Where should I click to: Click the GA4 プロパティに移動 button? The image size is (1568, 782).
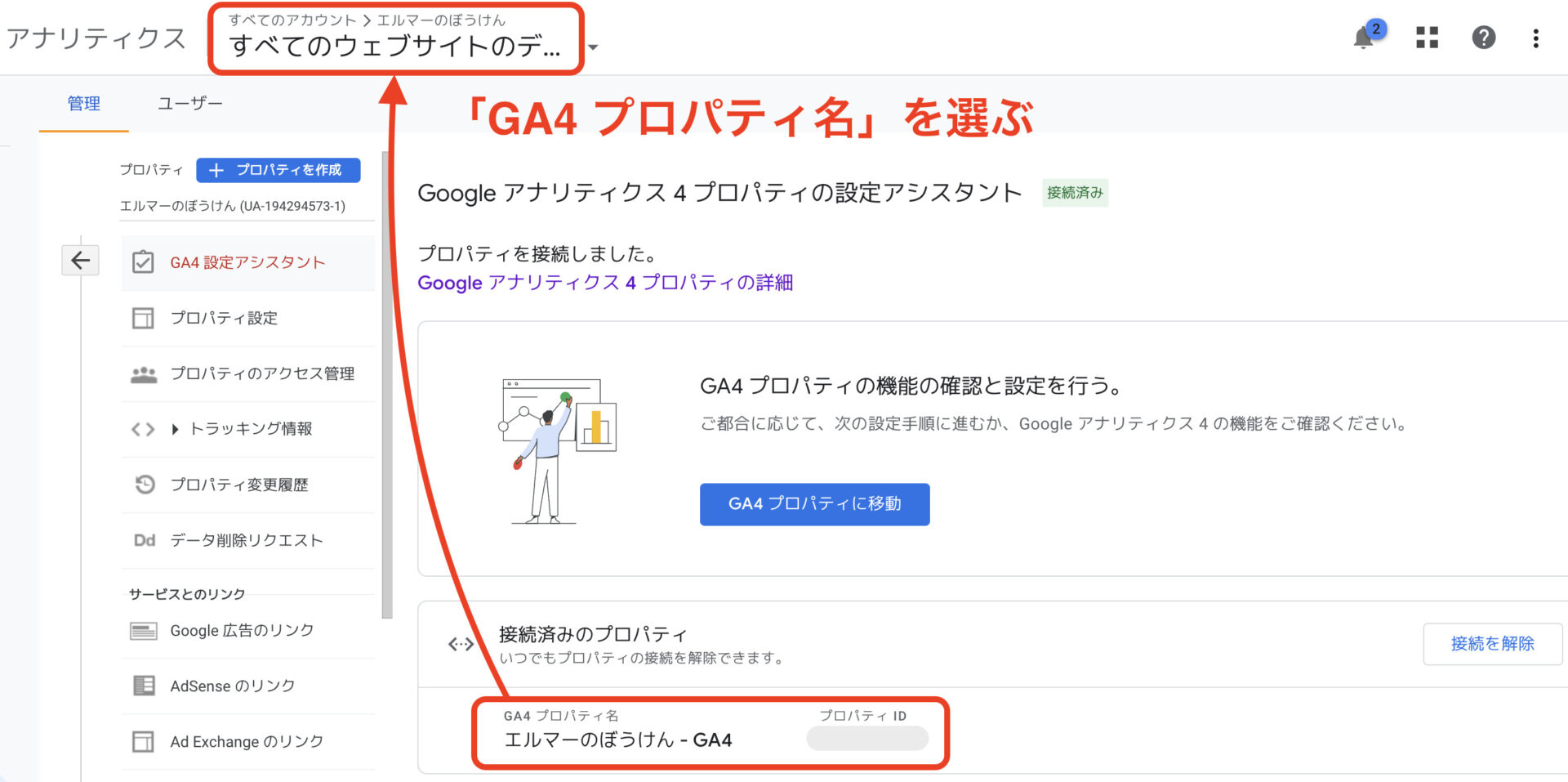tap(814, 504)
